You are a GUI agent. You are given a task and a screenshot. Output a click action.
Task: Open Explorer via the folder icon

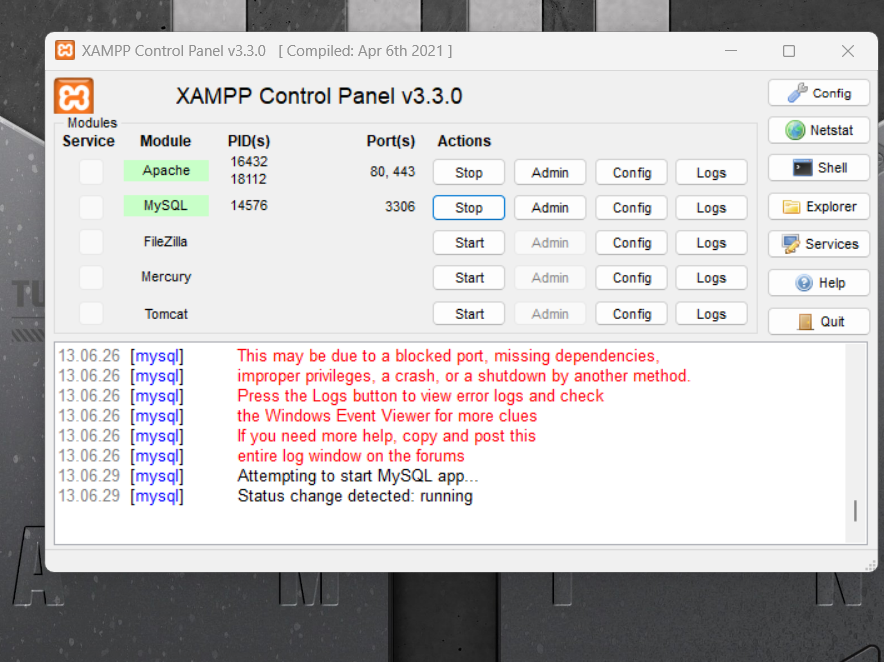click(x=791, y=207)
